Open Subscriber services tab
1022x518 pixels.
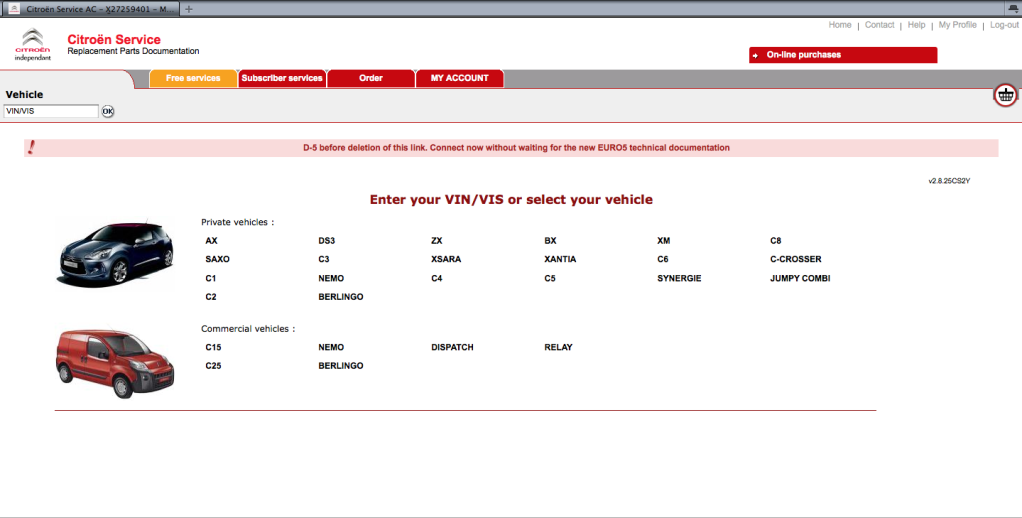pos(282,78)
